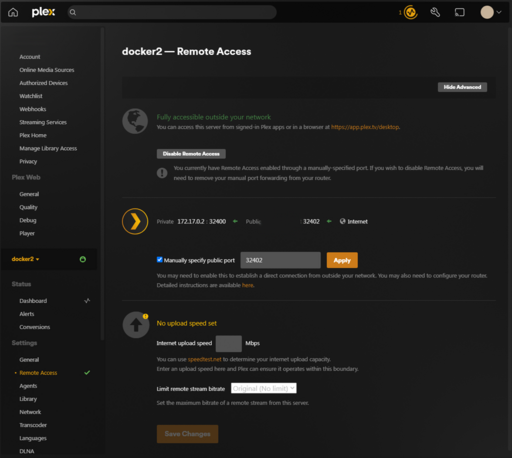
Task: Toggle Manually specify public port checkbox
Action: point(160,260)
